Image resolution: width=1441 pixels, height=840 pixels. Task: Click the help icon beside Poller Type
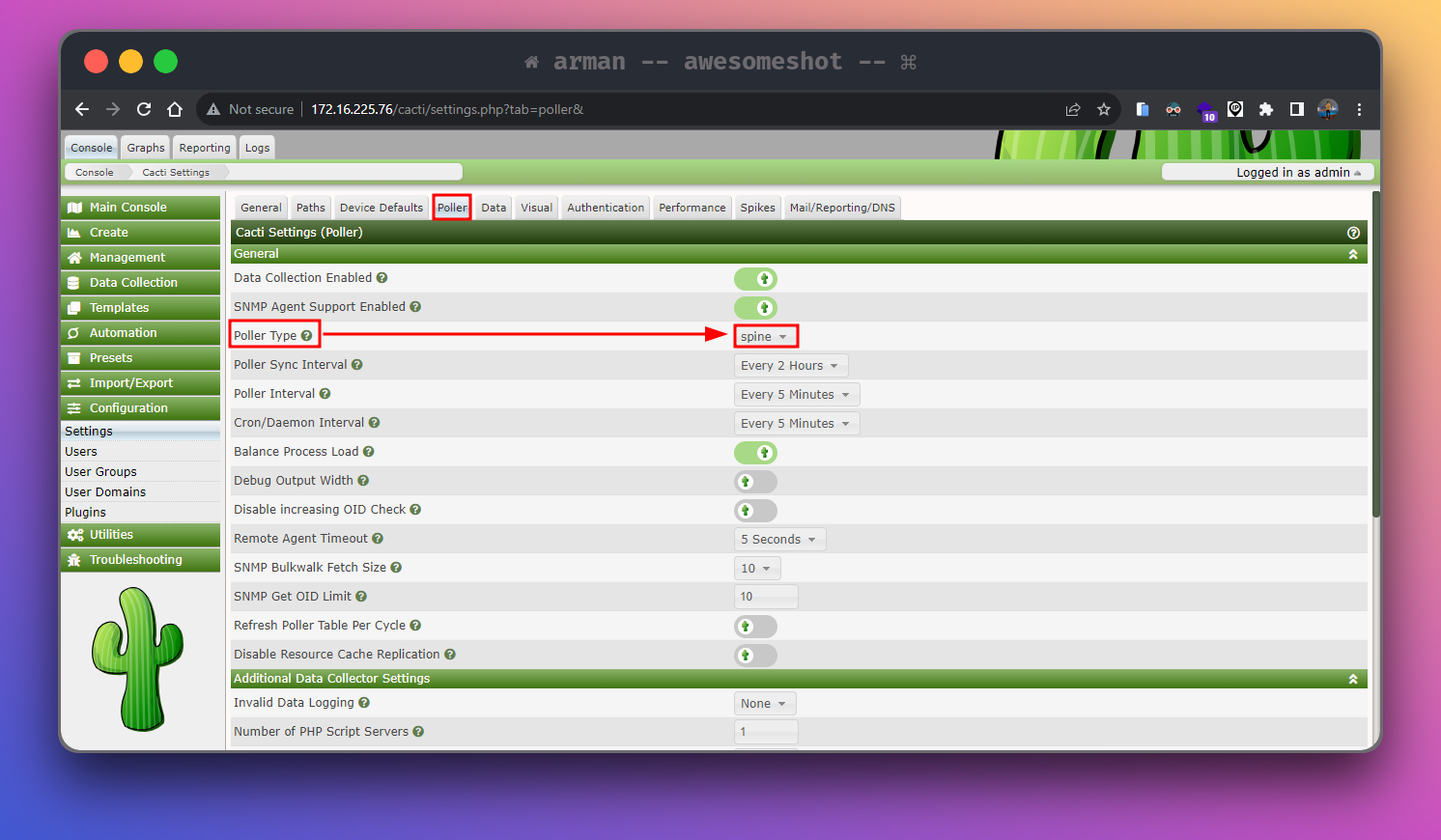[x=306, y=336]
